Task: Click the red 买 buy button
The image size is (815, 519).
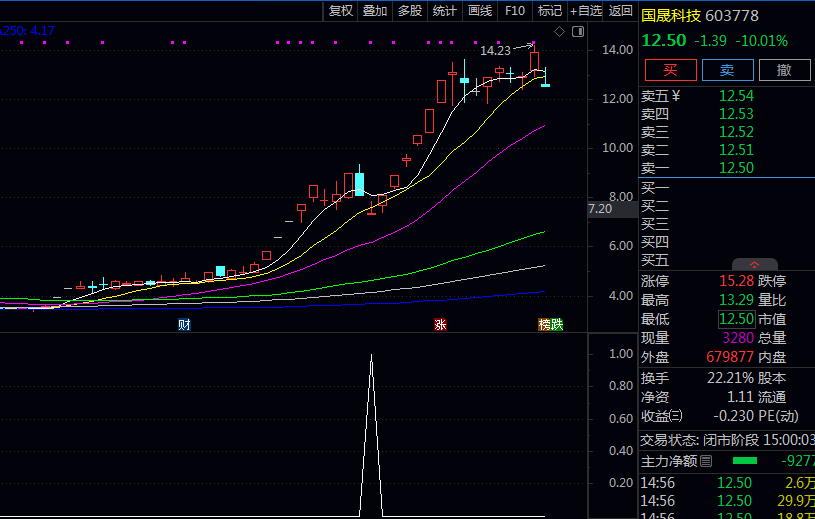Action: (669, 70)
